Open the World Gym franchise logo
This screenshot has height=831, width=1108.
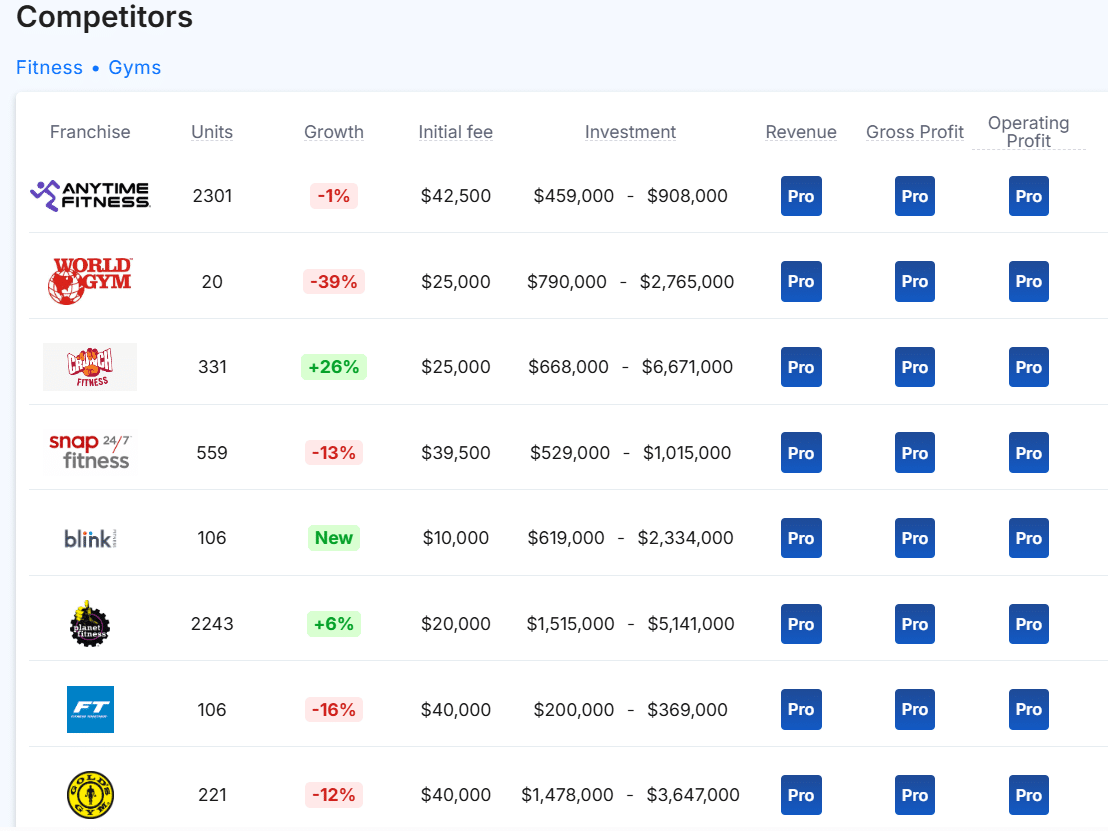(90, 281)
